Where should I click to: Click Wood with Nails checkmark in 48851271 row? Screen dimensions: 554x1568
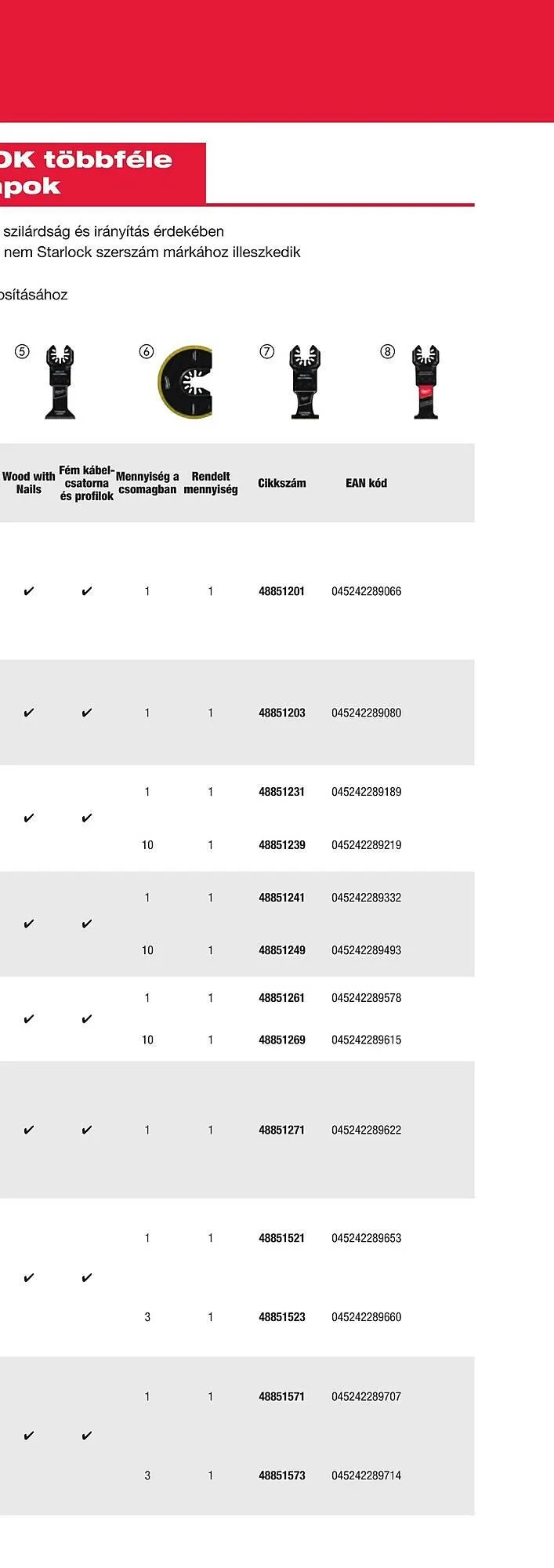tap(29, 1130)
